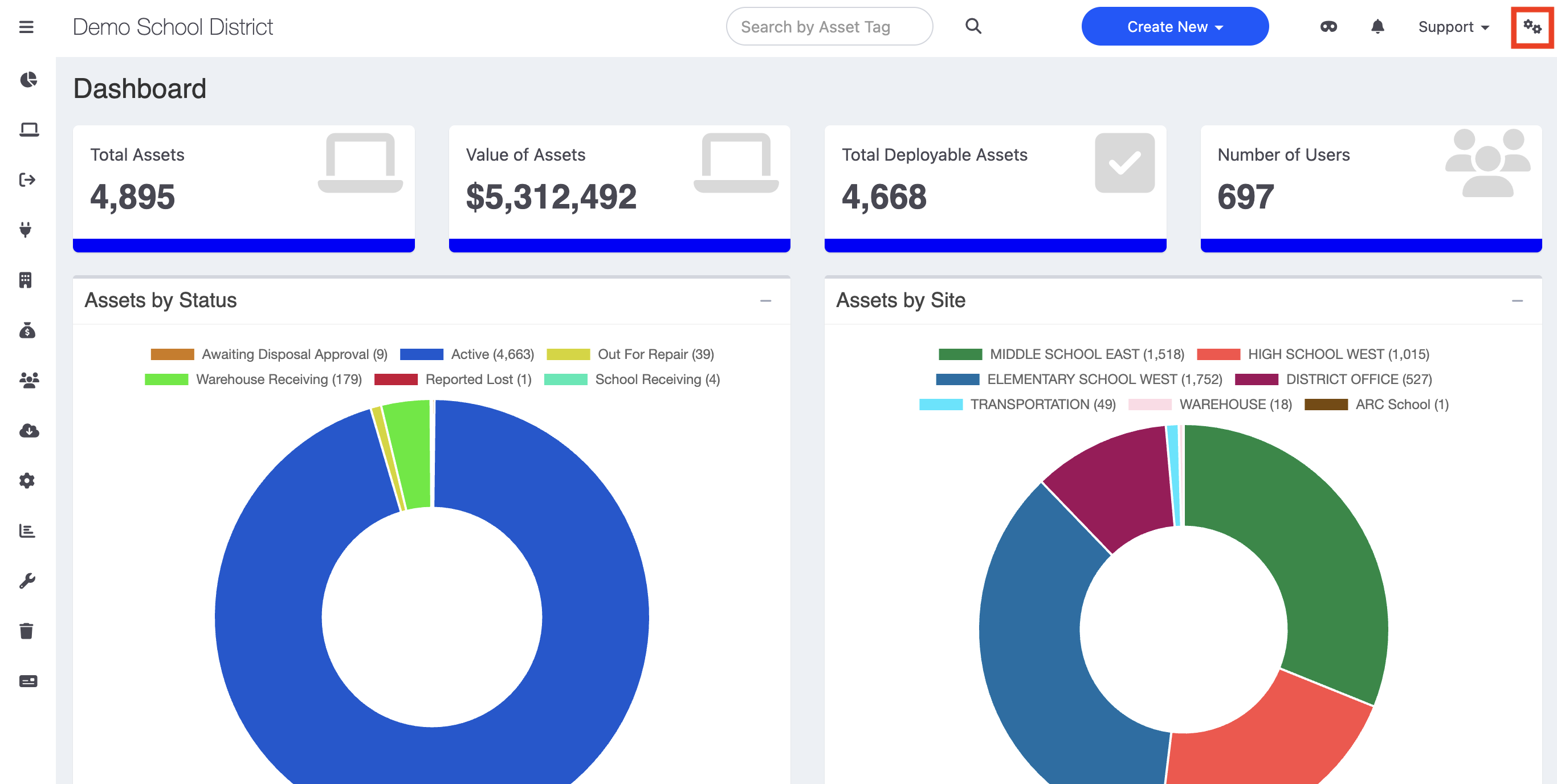Toggle Warehouse Receiving legend entry
This screenshot has width=1557, height=784.
253,379
